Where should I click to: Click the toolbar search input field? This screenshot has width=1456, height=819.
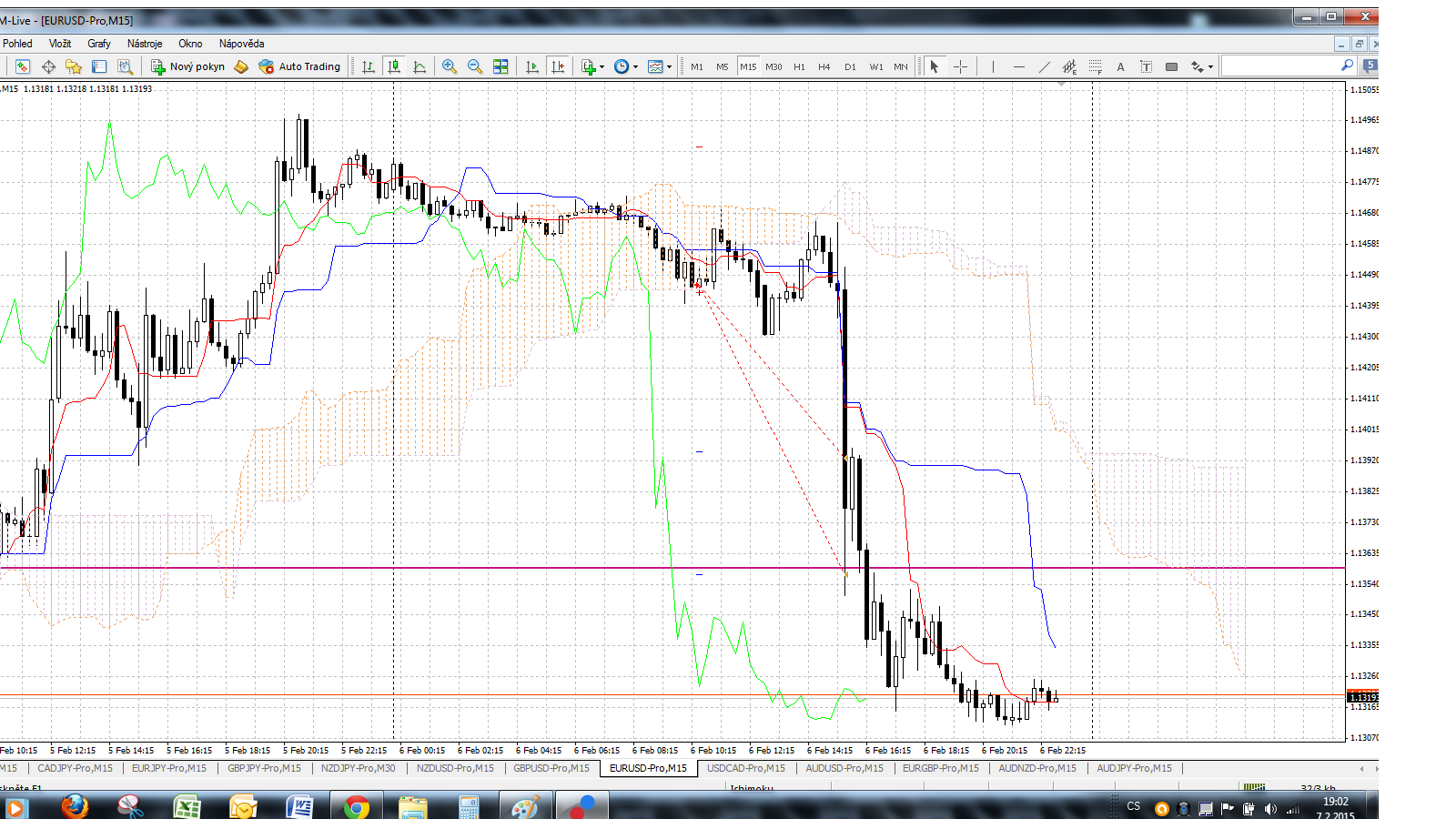coord(1279,66)
